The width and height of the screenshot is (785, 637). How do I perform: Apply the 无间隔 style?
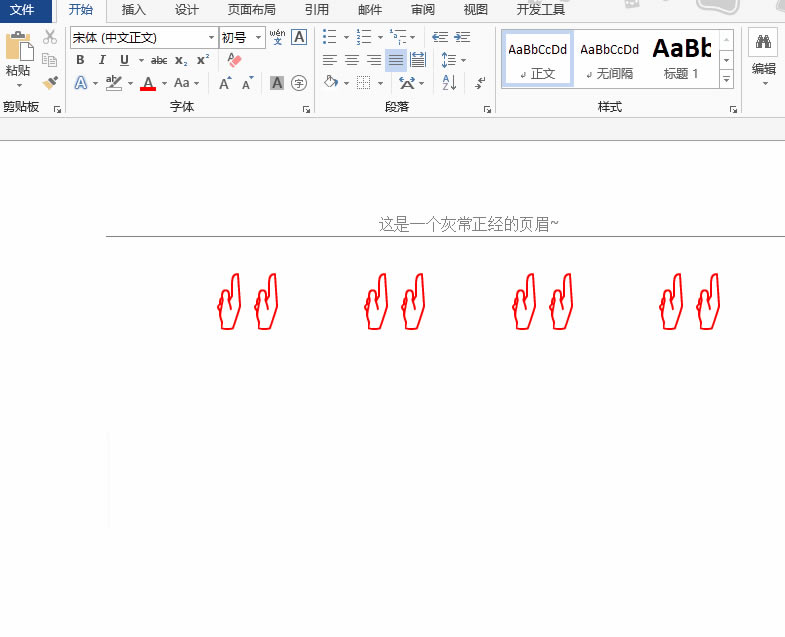[x=610, y=60]
